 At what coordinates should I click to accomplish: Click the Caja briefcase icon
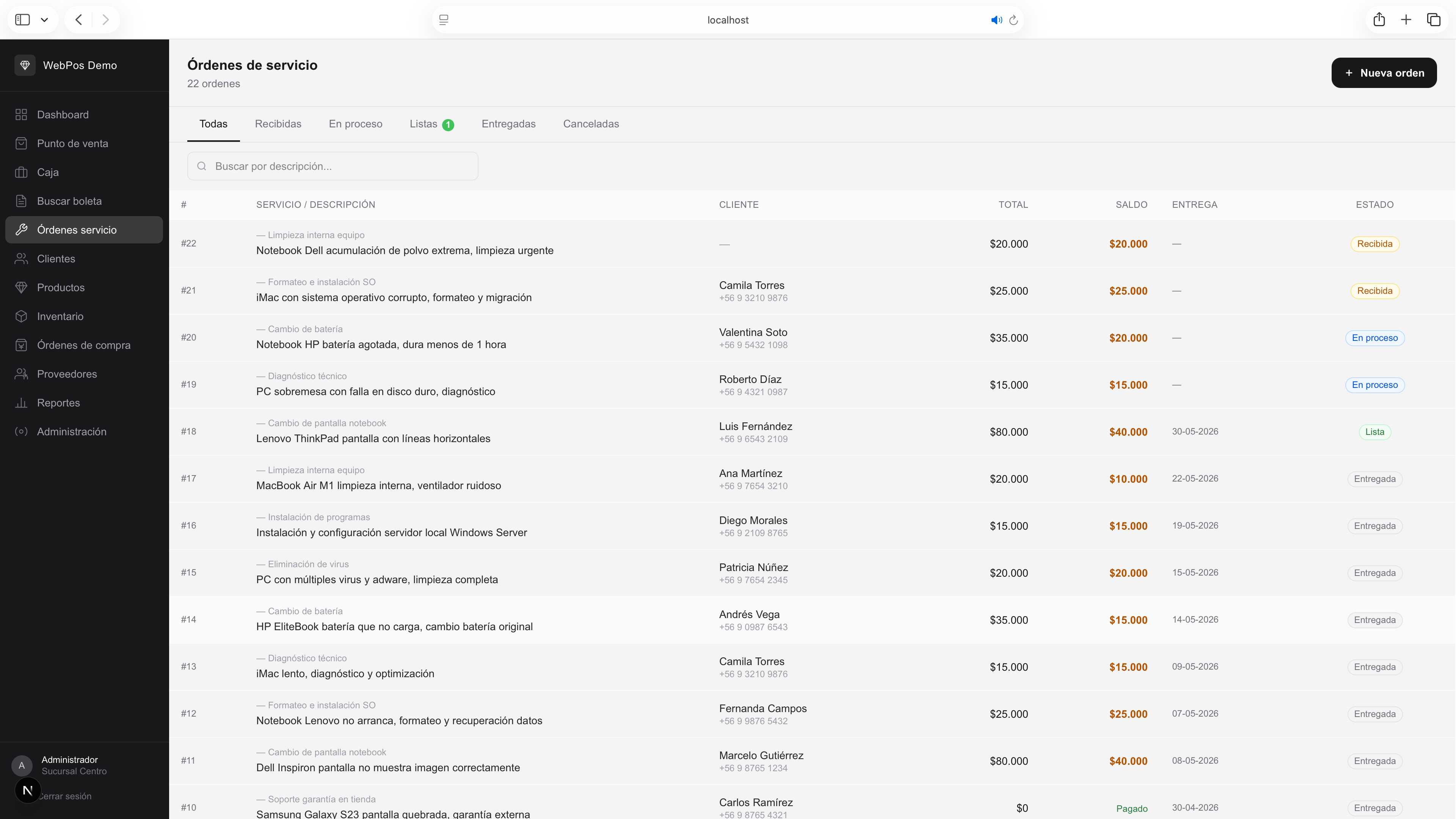click(x=22, y=173)
